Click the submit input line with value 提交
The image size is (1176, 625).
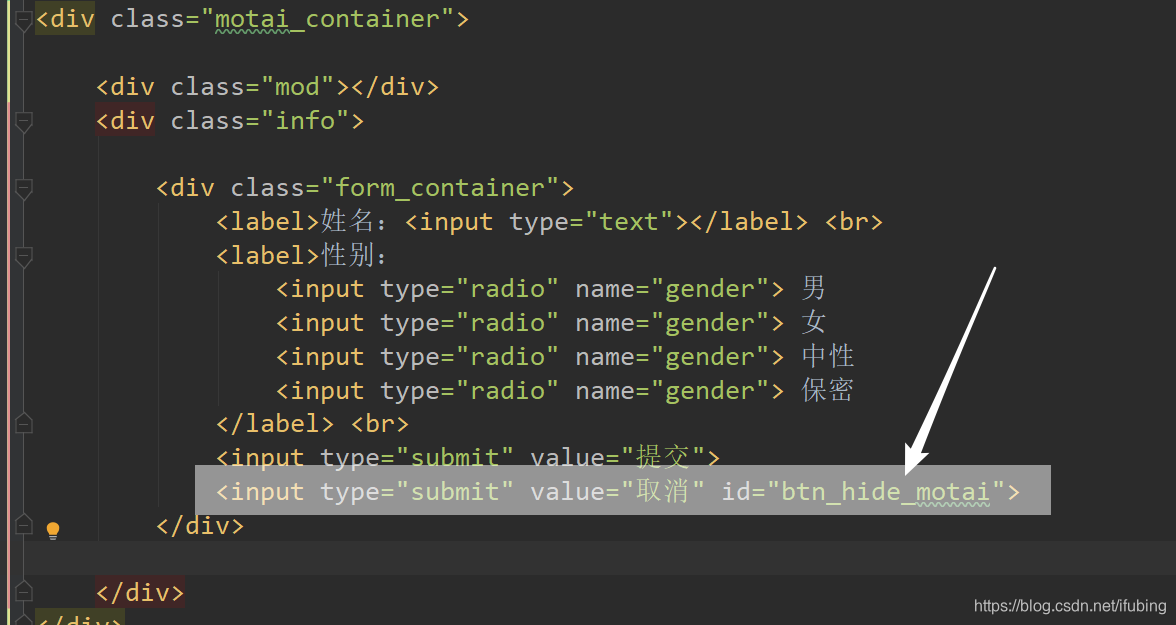[x=468, y=456]
